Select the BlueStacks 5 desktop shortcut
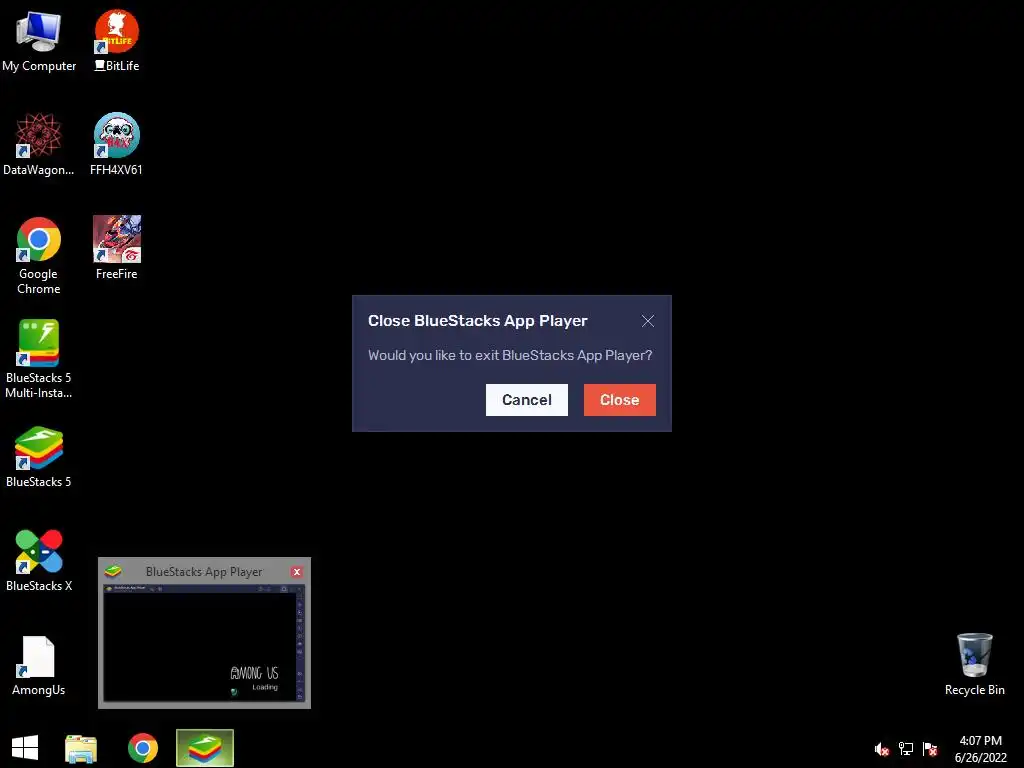 [x=39, y=457]
